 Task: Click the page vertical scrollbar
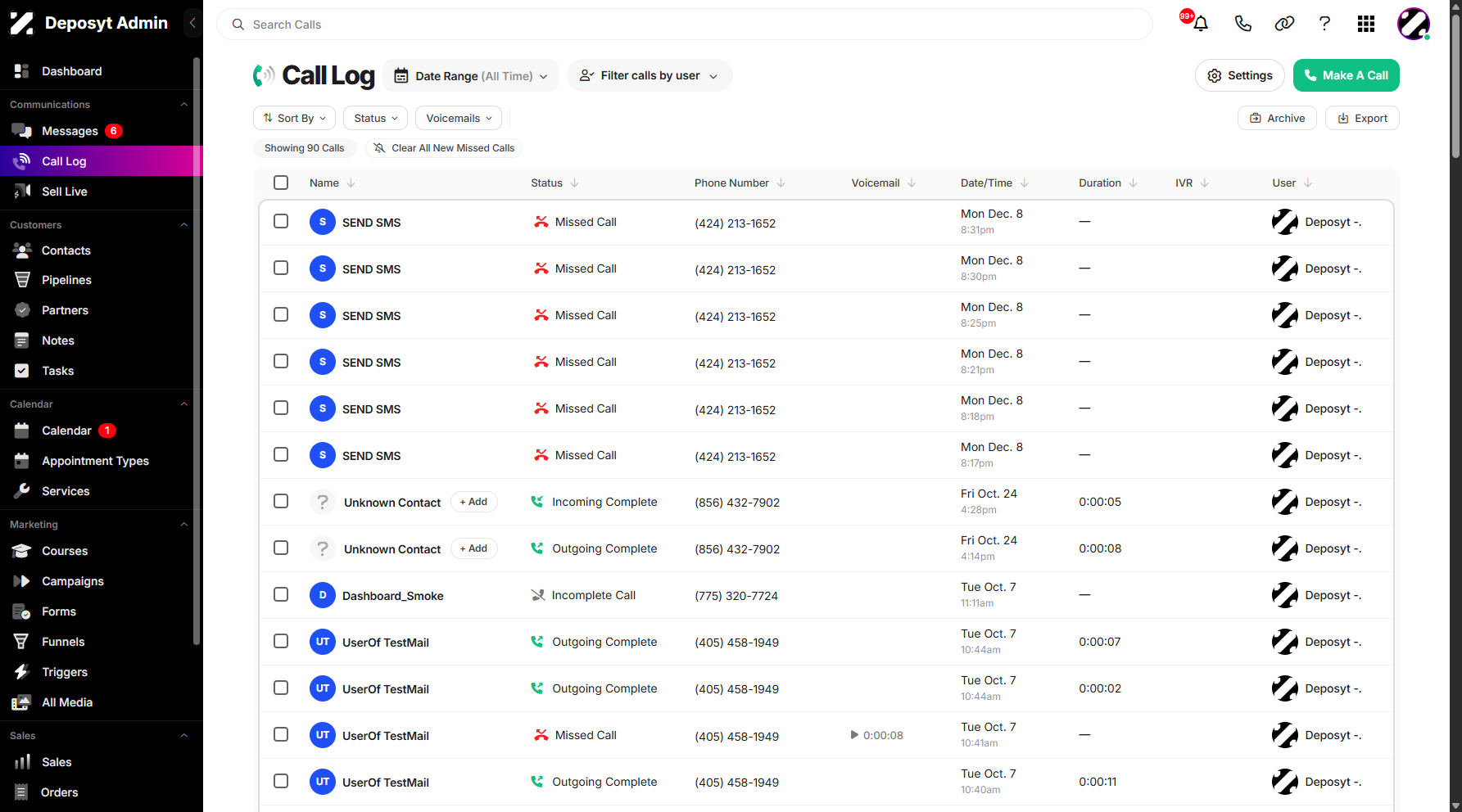[1455, 86]
